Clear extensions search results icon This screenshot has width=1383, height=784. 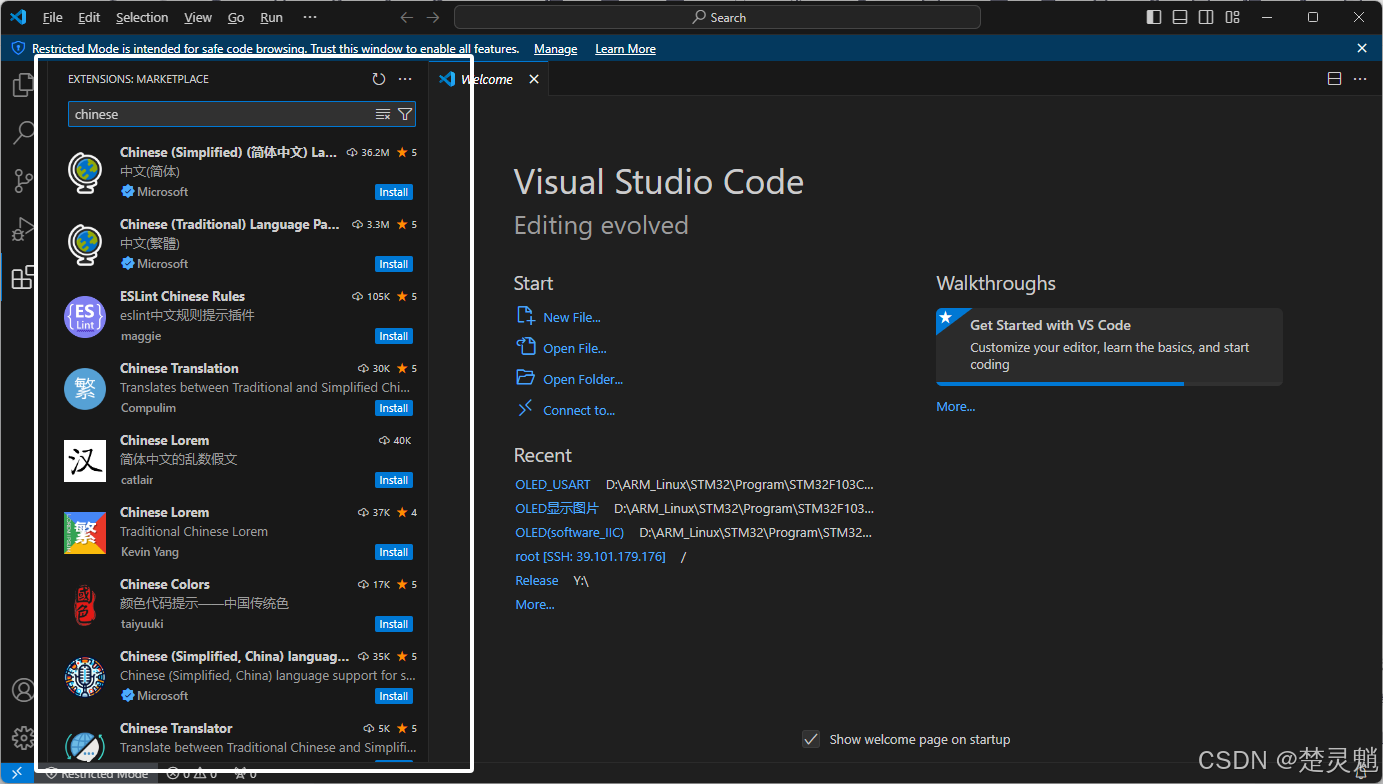tap(383, 114)
